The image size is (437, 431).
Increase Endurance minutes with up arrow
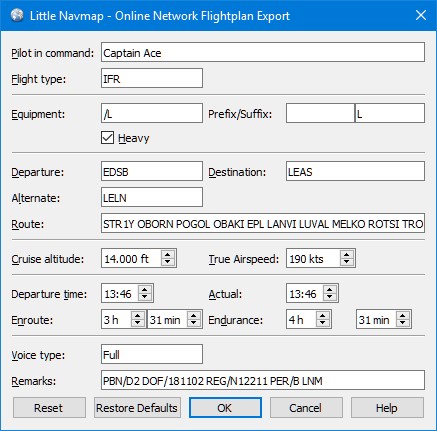coord(403,315)
